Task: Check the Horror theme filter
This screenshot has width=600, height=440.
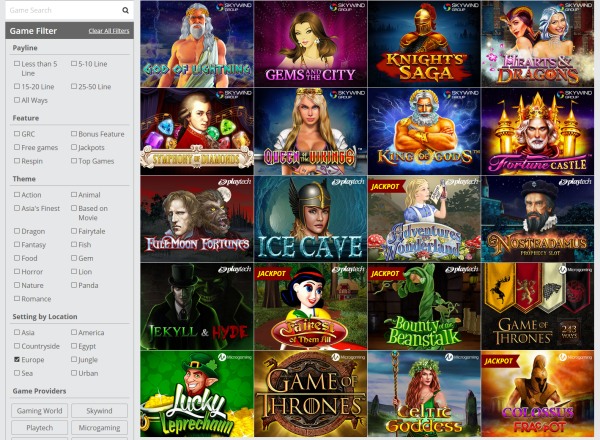Action: point(17,271)
